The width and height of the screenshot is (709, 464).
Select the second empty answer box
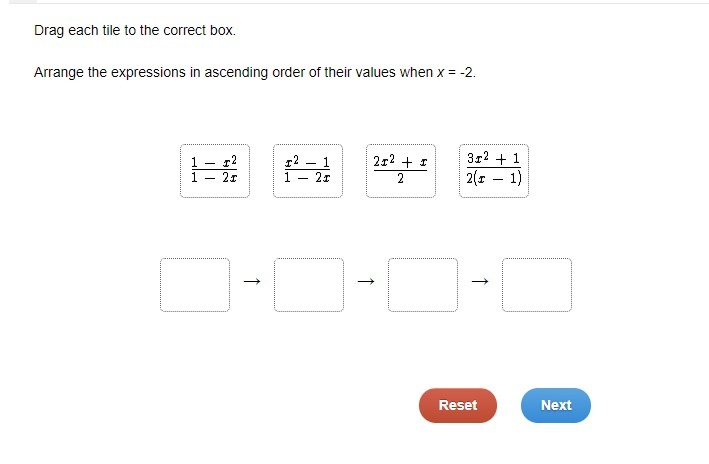[309, 285]
